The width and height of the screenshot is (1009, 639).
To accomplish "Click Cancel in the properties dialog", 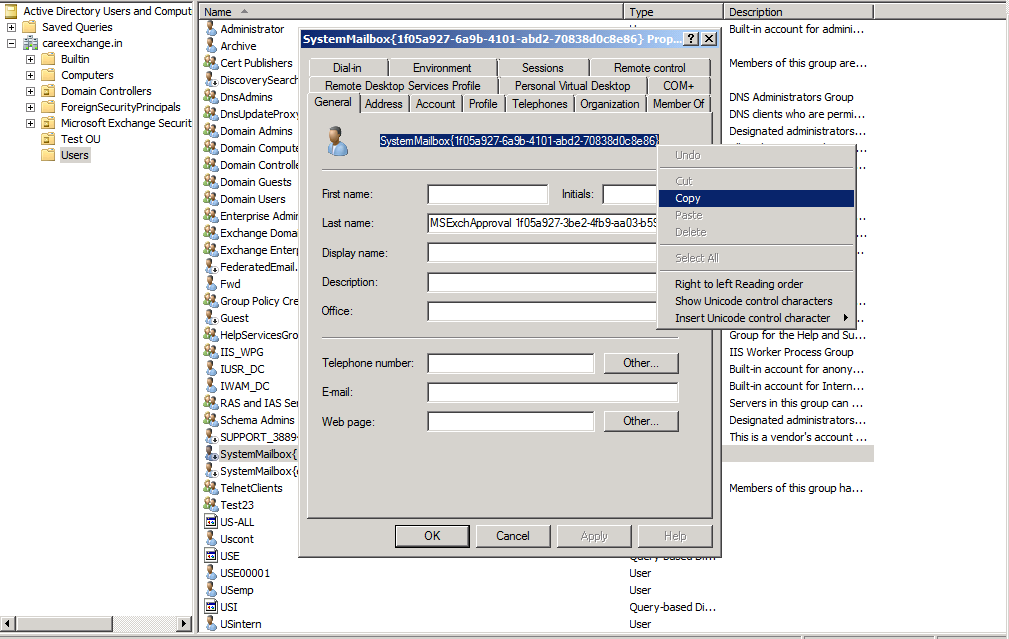I will pos(513,536).
